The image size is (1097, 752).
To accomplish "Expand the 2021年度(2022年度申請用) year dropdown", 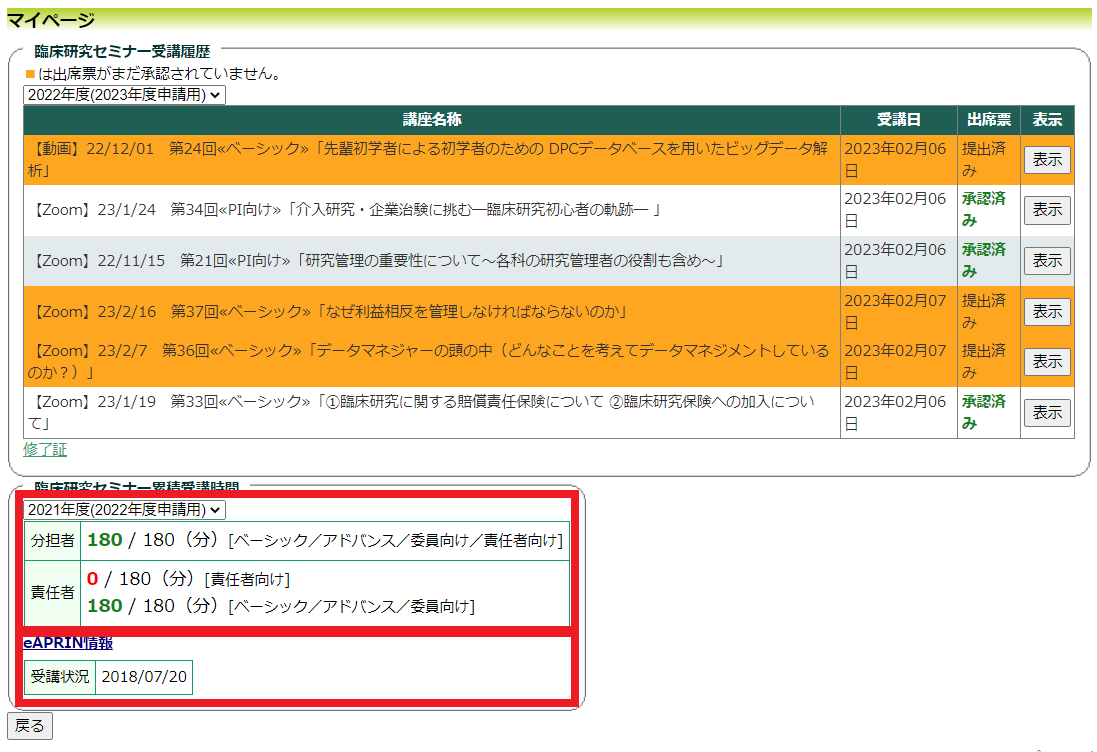I will [125, 510].
